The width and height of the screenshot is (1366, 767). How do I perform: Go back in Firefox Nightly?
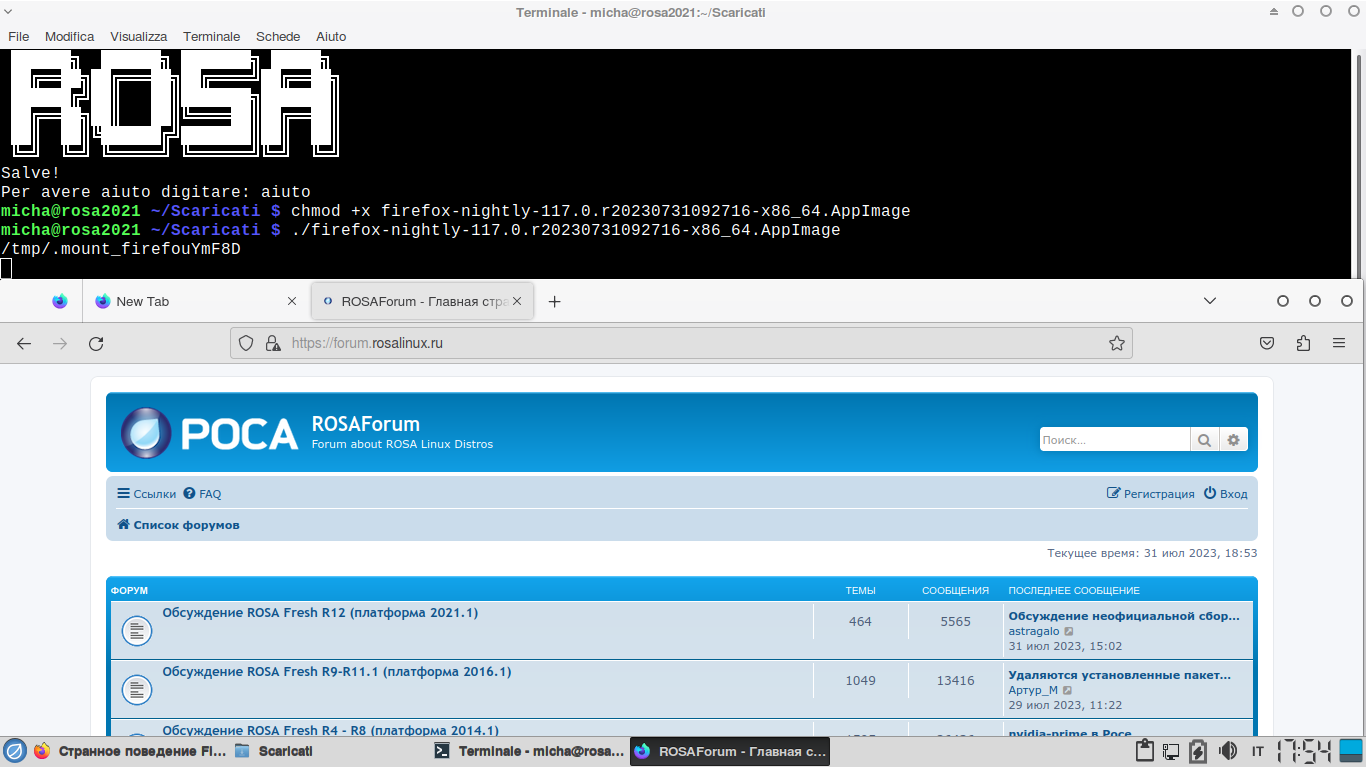[24, 343]
